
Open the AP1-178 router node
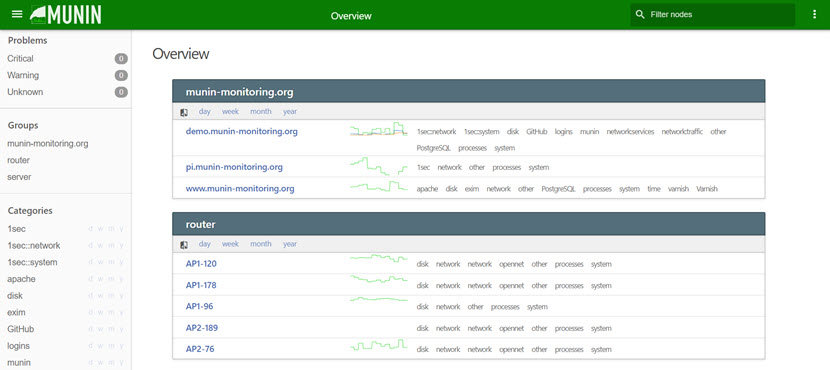[201, 285]
